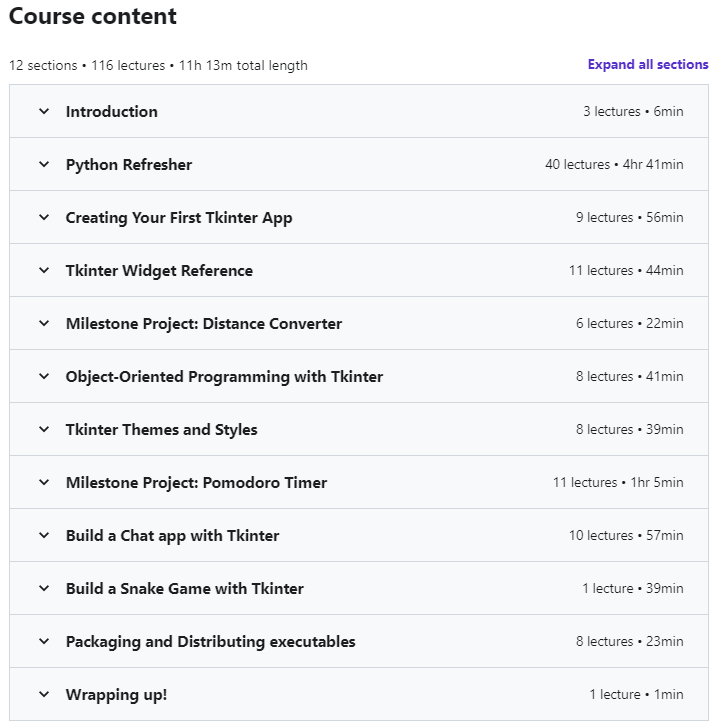Select Build a Snake Game with Tkinter title
The width and height of the screenshot is (715, 728).
(x=185, y=589)
